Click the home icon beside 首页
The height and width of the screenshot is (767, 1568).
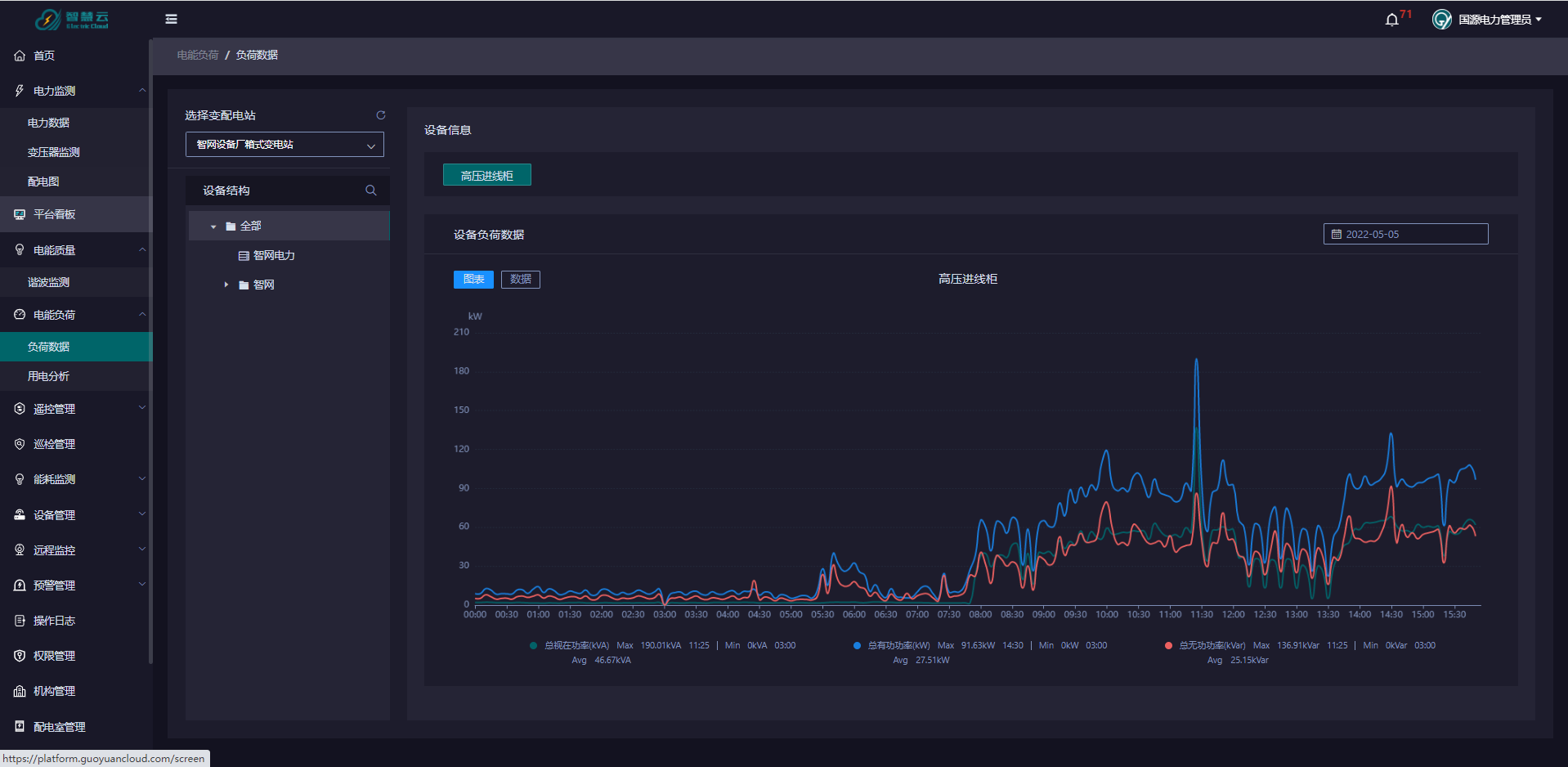[x=20, y=56]
